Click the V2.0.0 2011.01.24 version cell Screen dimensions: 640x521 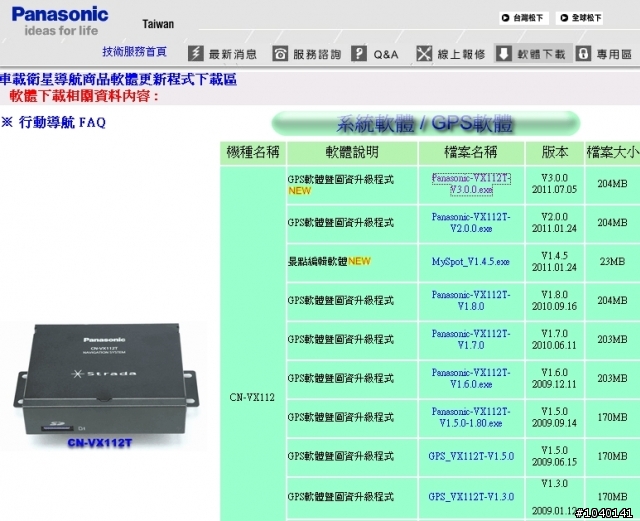coord(554,223)
